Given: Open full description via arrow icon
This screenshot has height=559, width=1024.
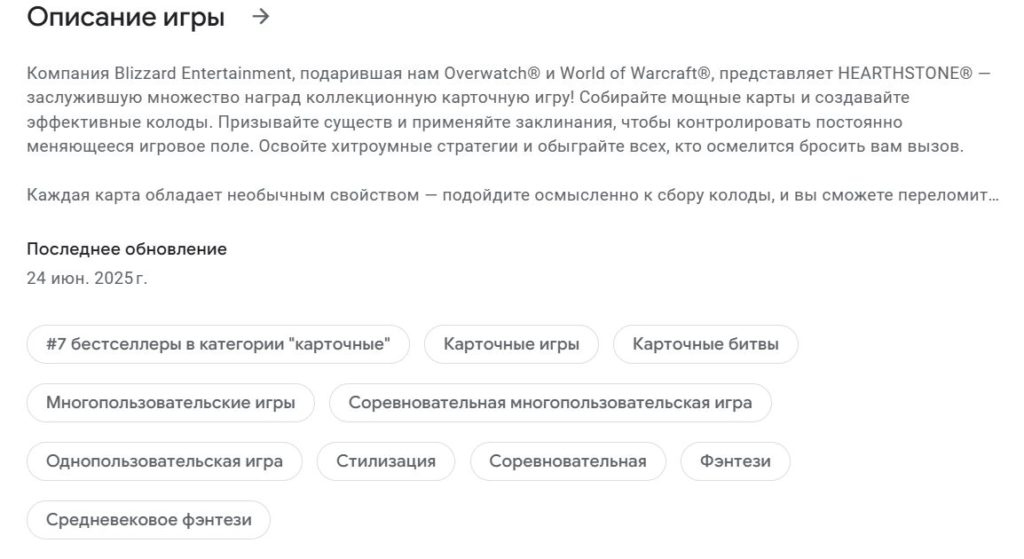Looking at the screenshot, I should tap(261, 17).
